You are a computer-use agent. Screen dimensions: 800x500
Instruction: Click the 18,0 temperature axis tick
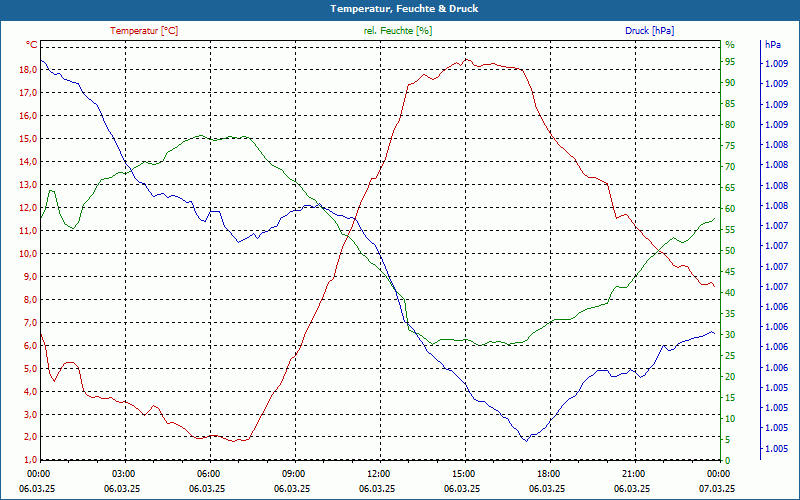[x=28, y=69]
